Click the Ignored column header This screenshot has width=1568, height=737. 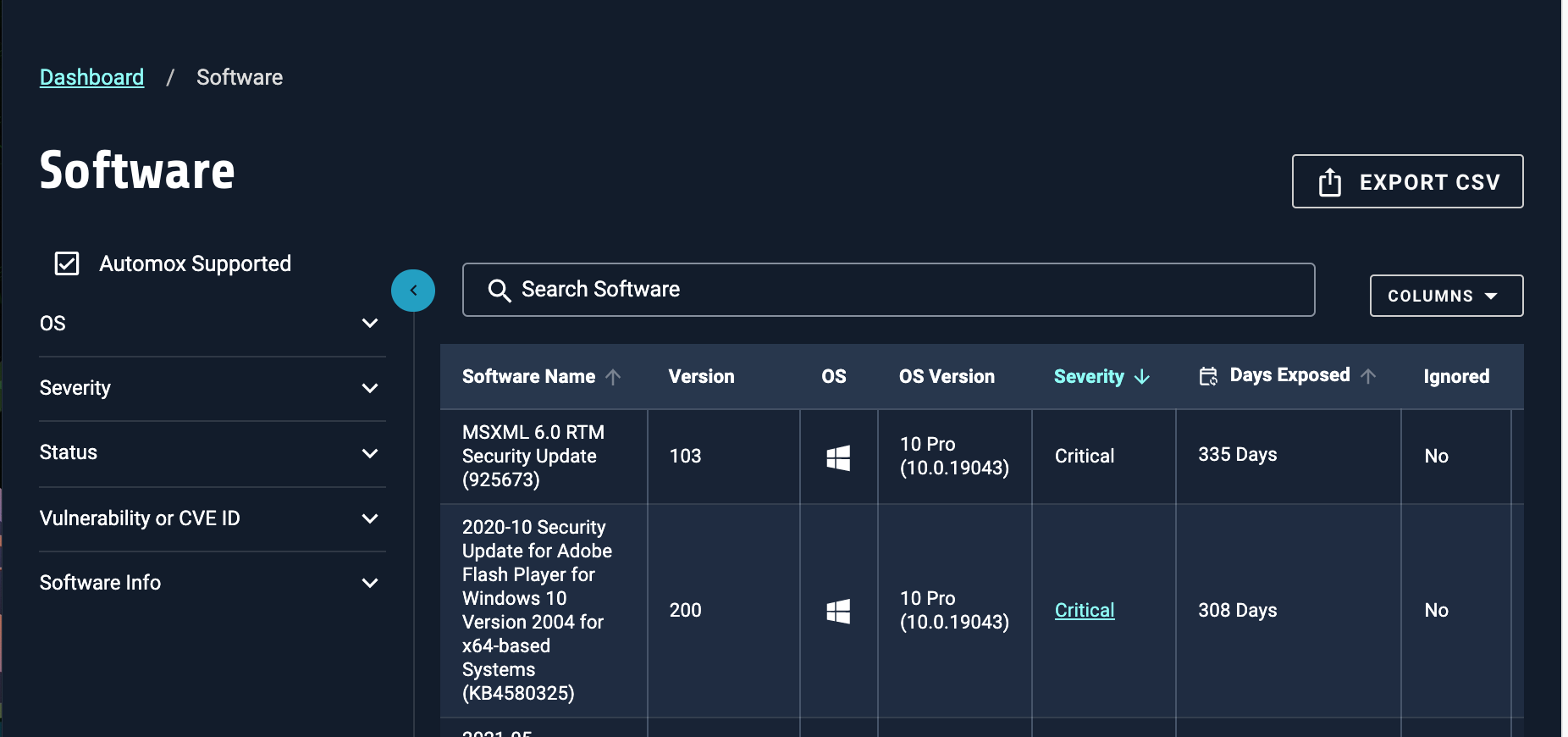tap(1456, 376)
